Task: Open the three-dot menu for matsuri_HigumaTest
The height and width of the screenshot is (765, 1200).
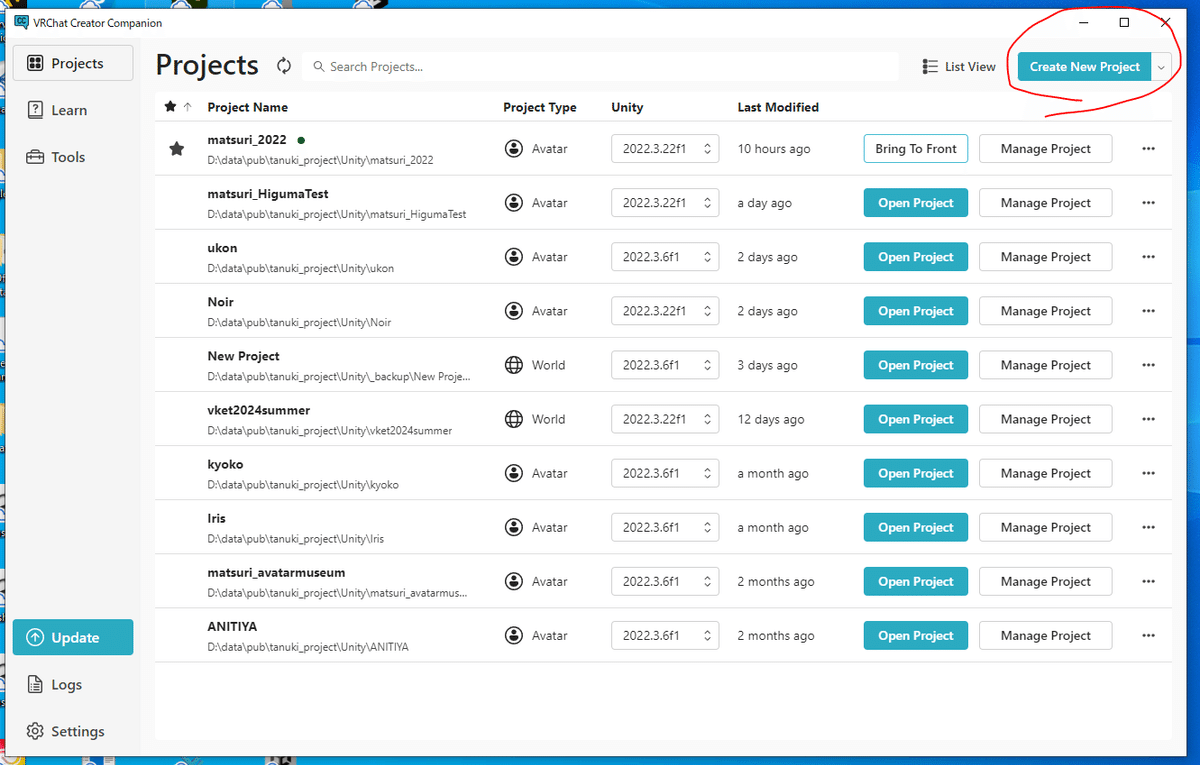Action: tap(1148, 203)
